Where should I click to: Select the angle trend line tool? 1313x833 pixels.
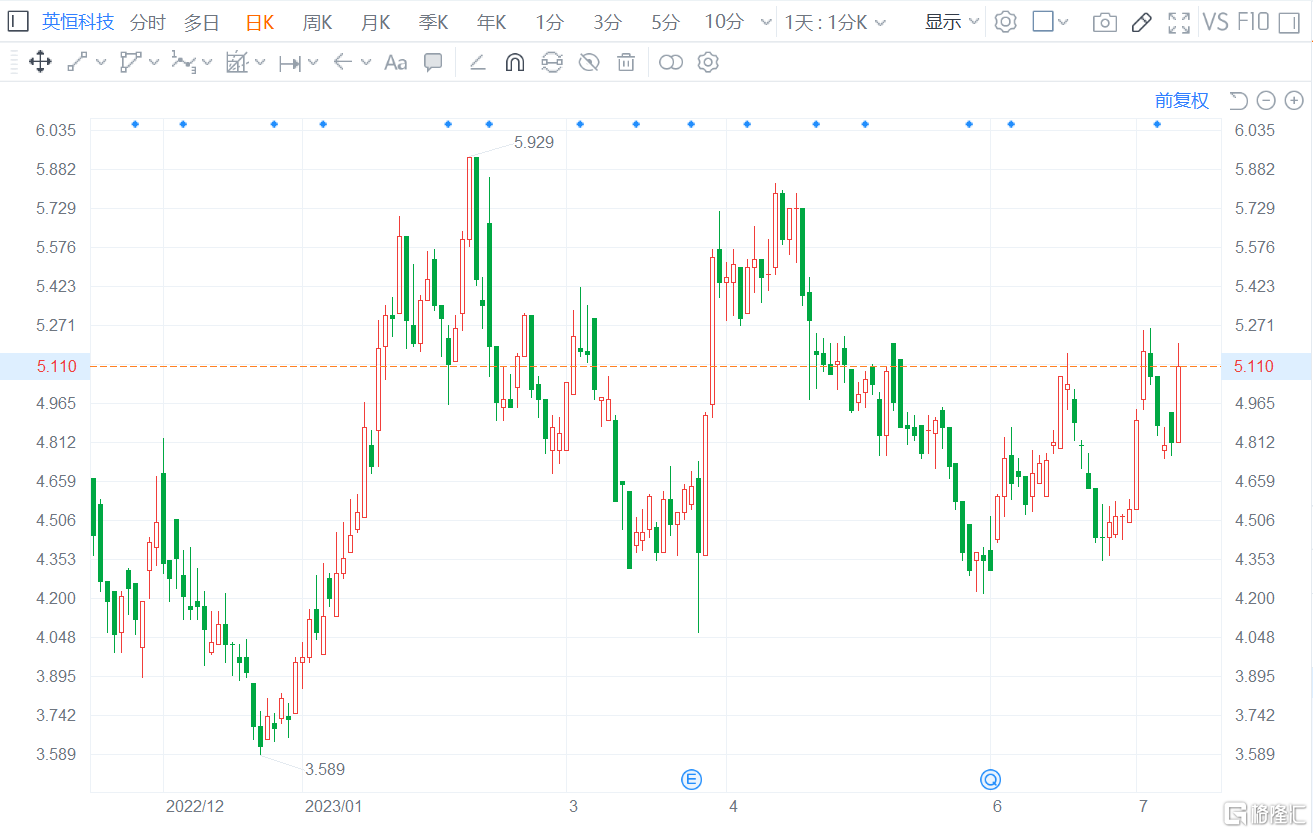coord(478,62)
